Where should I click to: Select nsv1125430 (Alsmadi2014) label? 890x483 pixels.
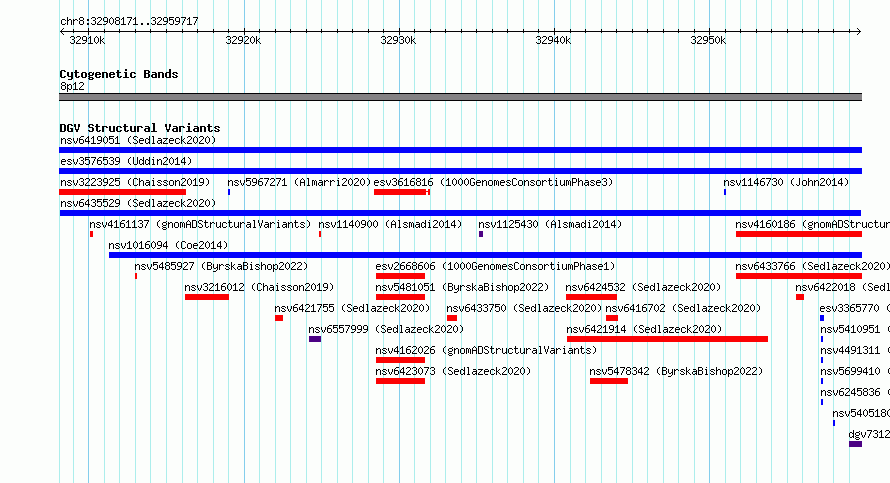tap(550, 224)
